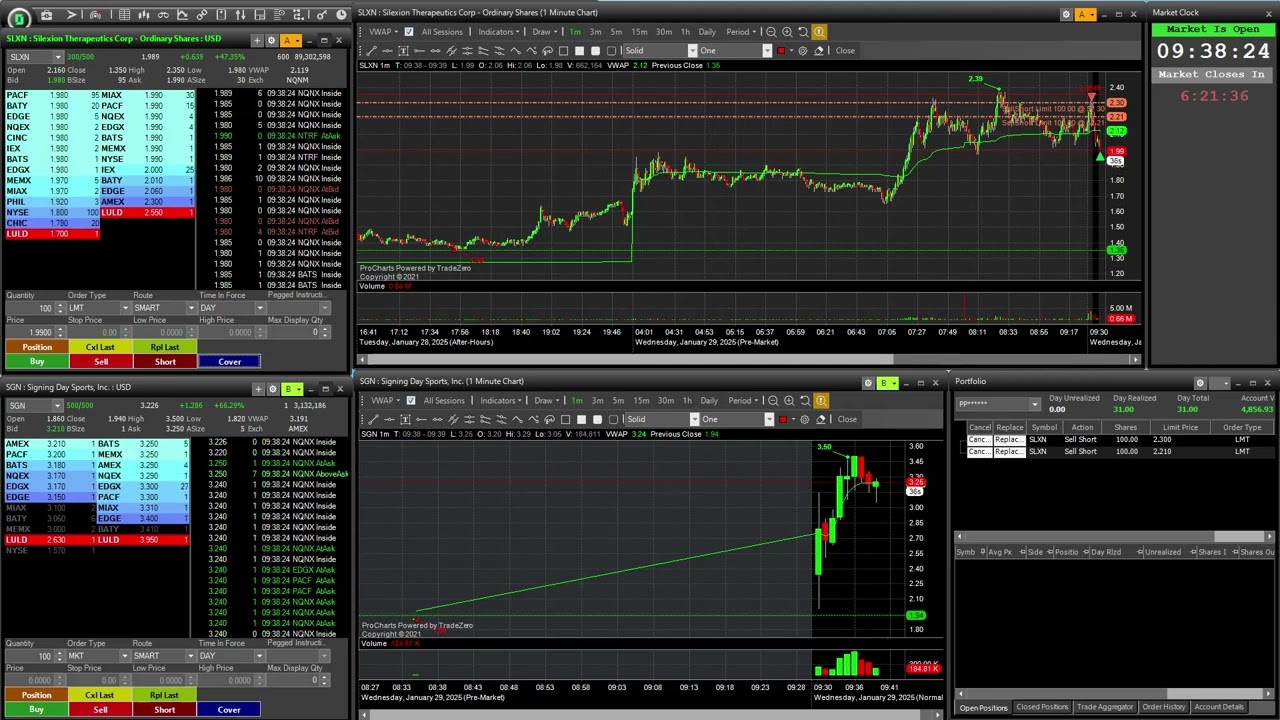Zoom out on the SLXN chart
Screen dimensions: 1280x720
click(771, 32)
